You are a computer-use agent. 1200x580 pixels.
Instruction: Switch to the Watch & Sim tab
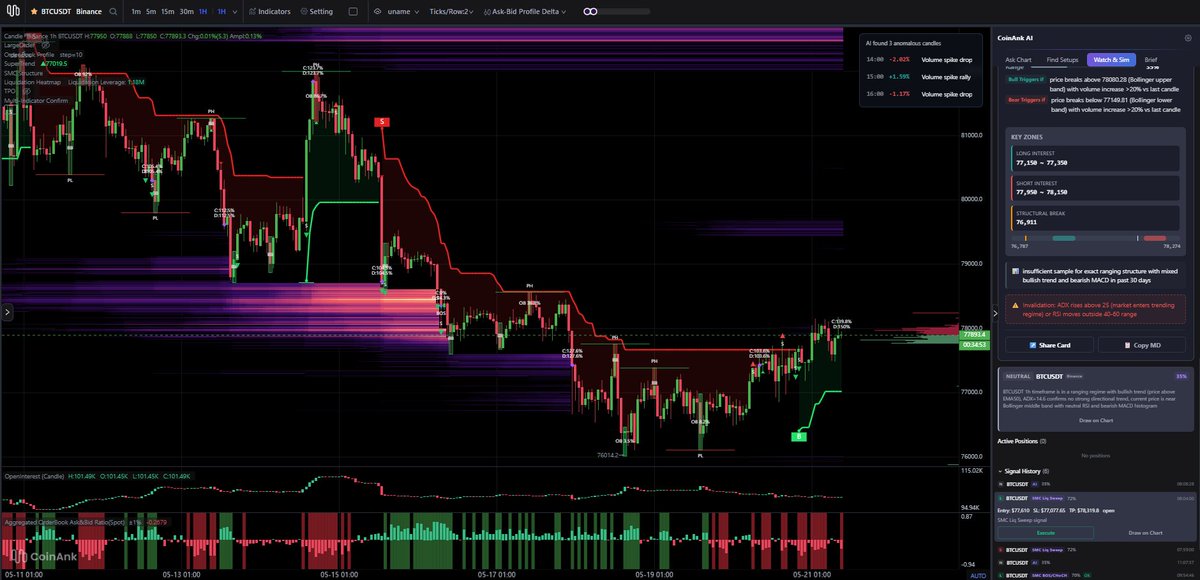pyautogui.click(x=1109, y=60)
